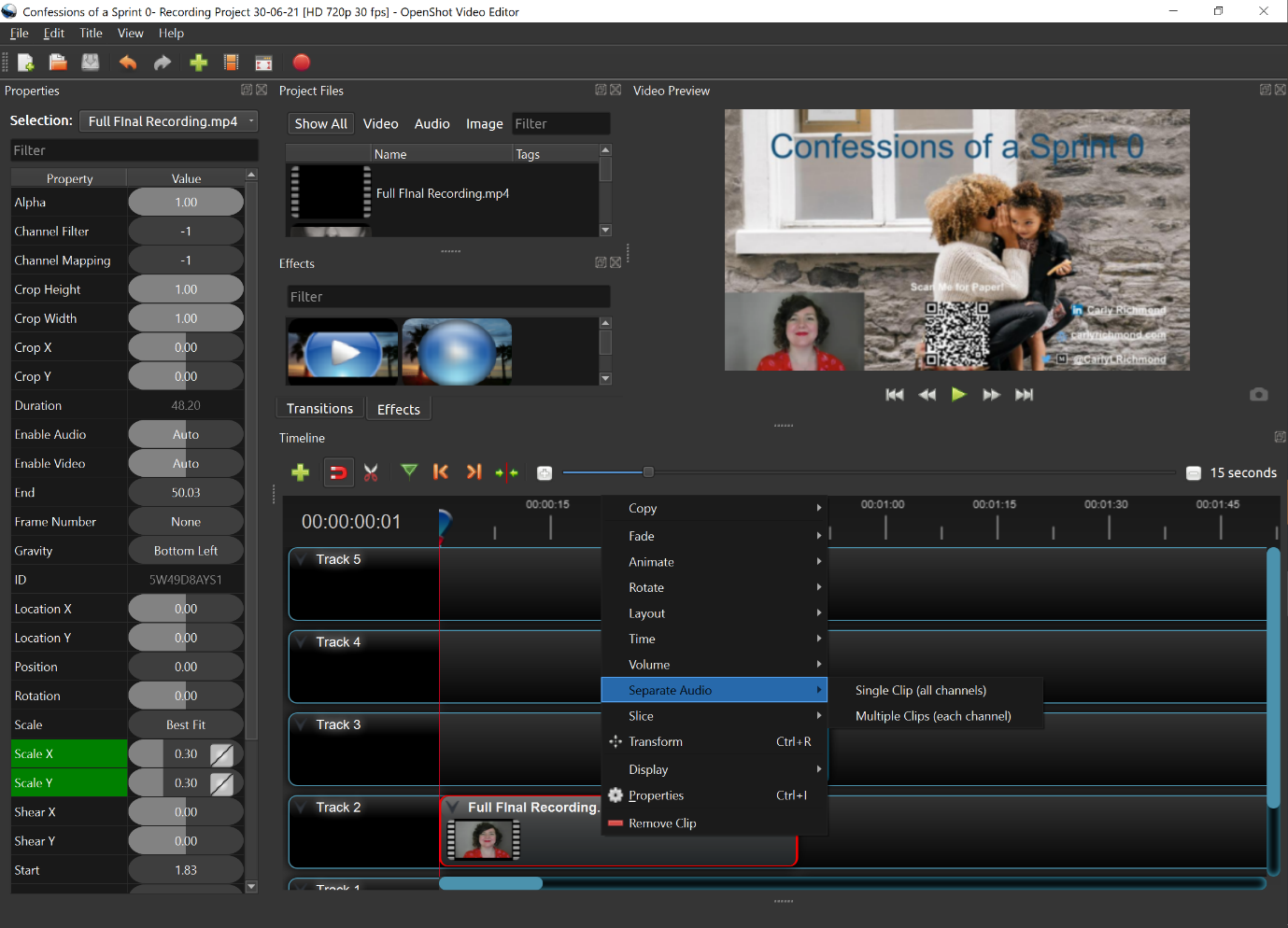The width and height of the screenshot is (1288, 928).
Task: Click Center timeline on playhead icon
Action: tap(506, 472)
